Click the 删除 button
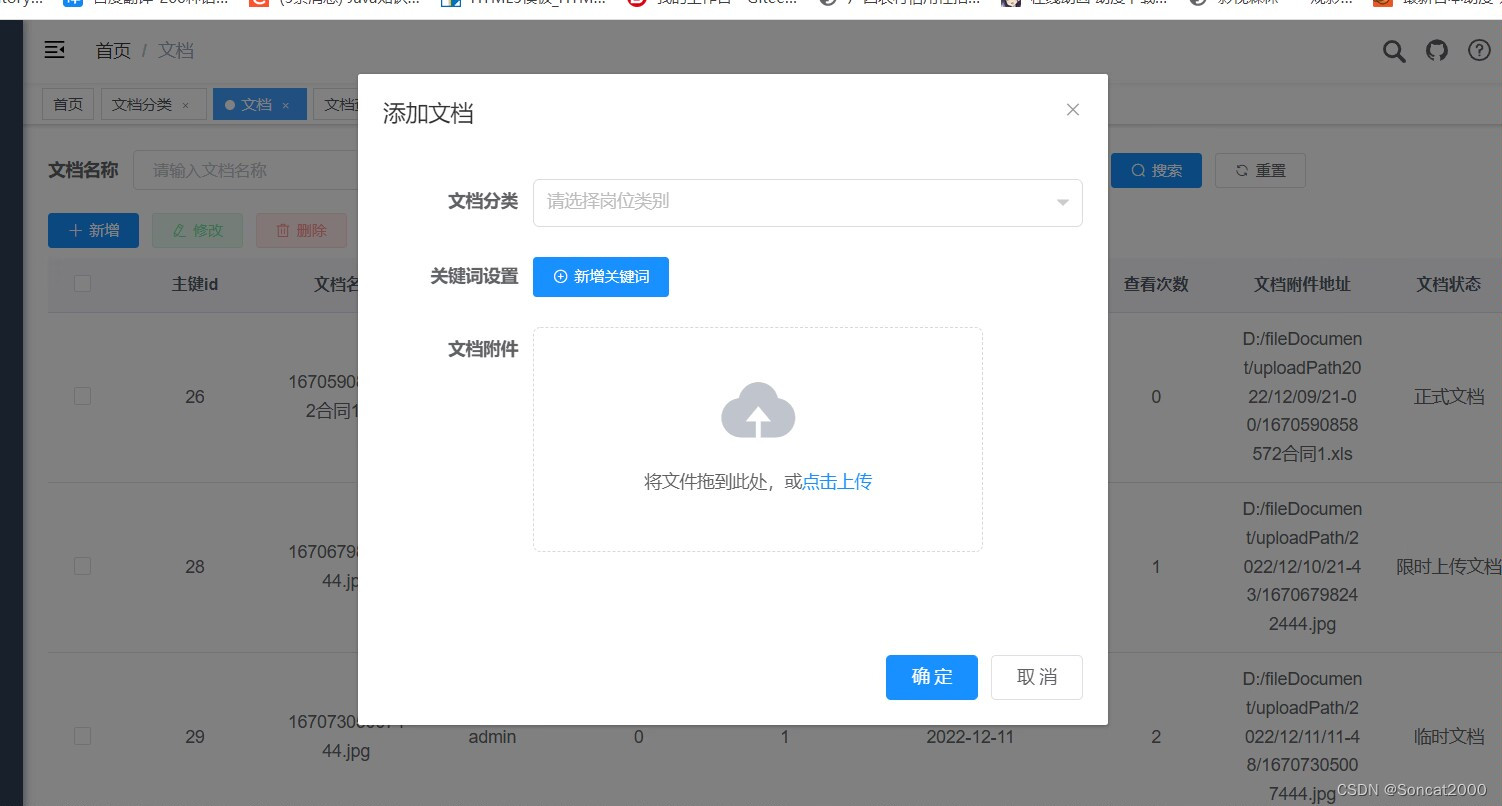 coord(301,230)
